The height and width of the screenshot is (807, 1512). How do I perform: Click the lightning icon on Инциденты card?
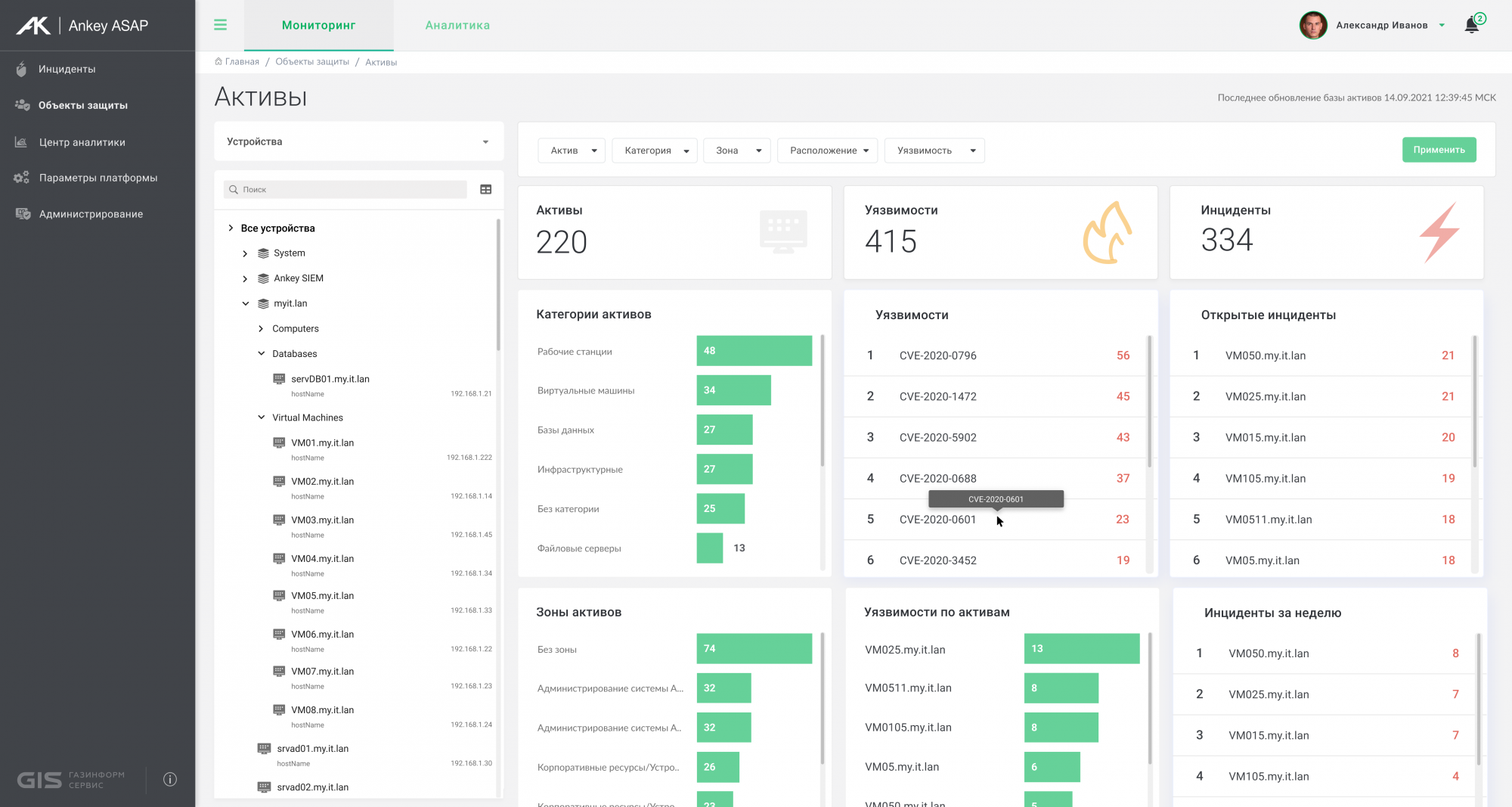pos(1439,232)
